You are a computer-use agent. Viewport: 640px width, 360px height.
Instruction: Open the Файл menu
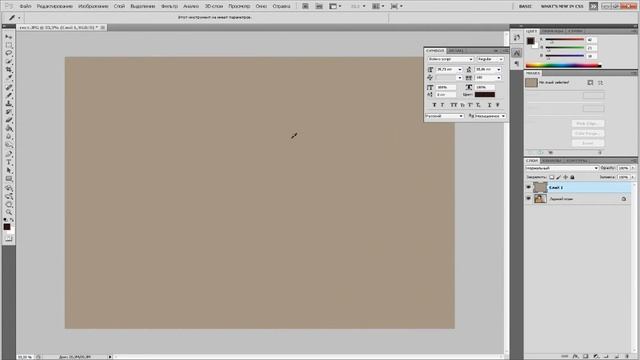point(25,6)
